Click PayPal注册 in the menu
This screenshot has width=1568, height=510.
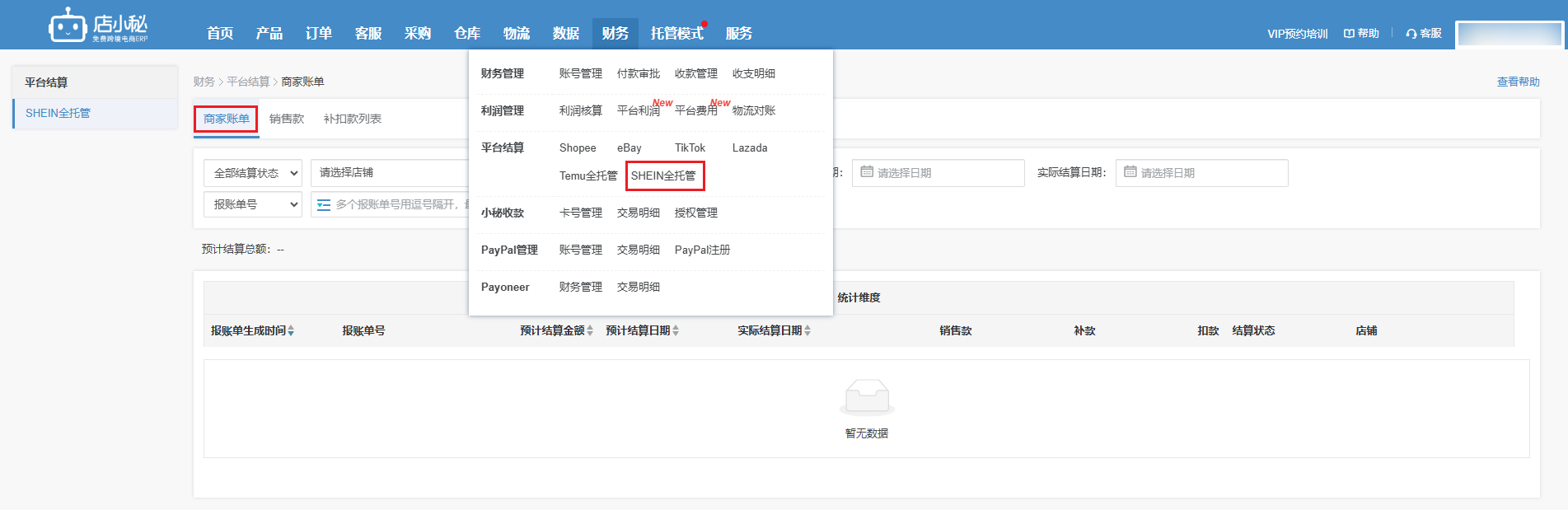[x=703, y=250]
